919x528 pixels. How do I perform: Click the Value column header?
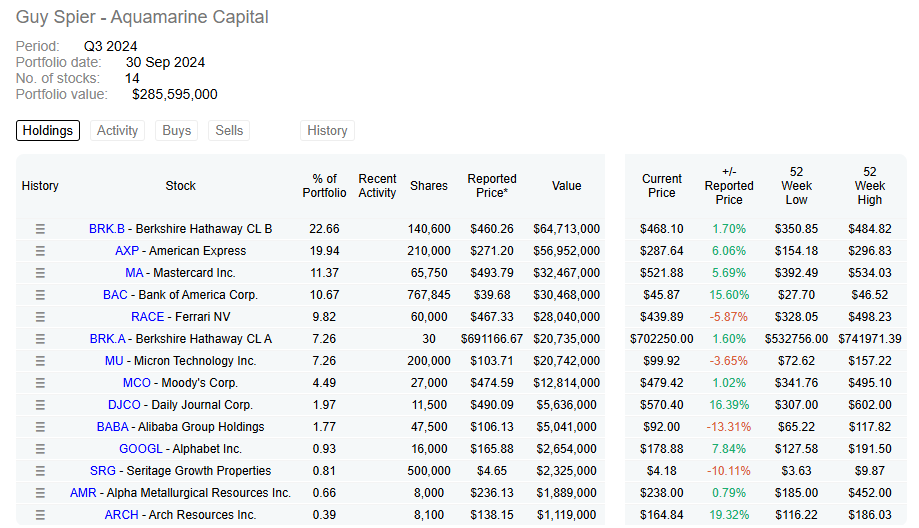pos(566,186)
